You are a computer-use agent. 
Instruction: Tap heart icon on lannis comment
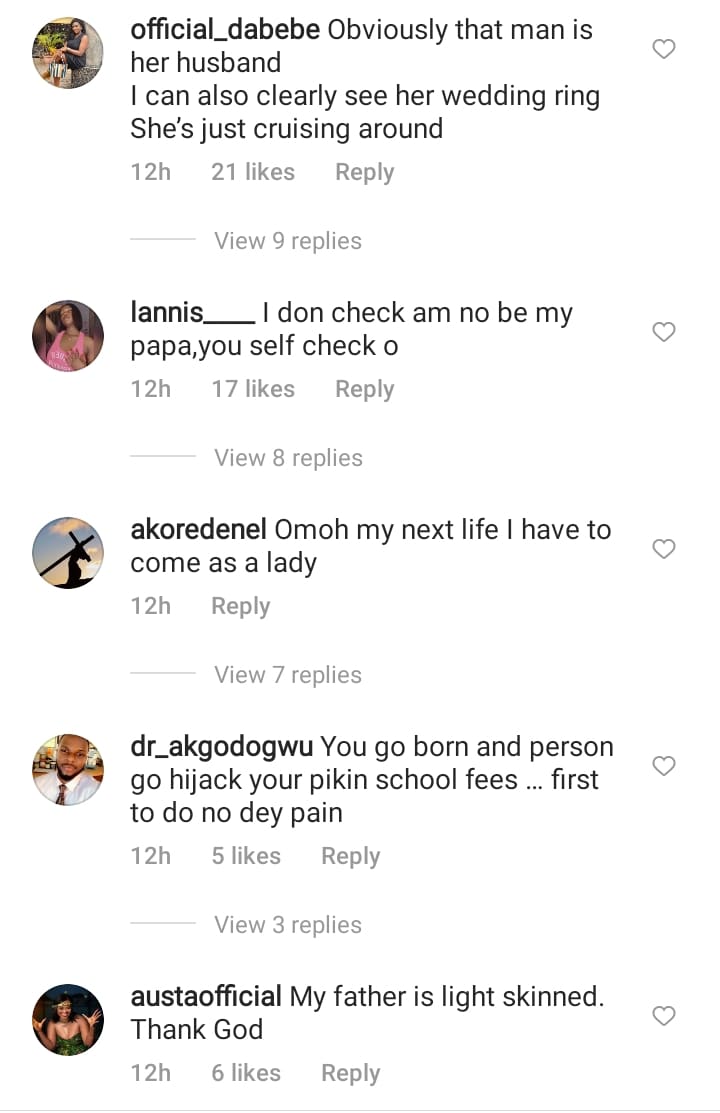pos(664,332)
